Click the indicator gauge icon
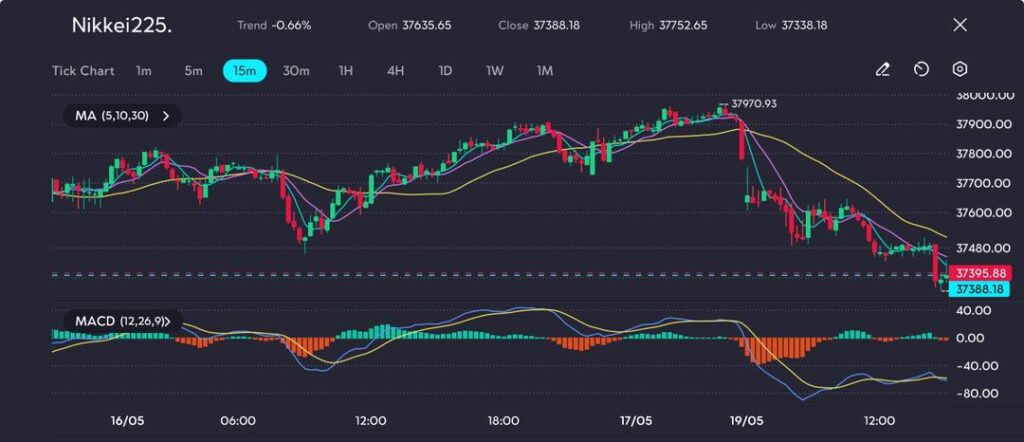Viewport: 1024px width, 442px height. click(x=921, y=70)
